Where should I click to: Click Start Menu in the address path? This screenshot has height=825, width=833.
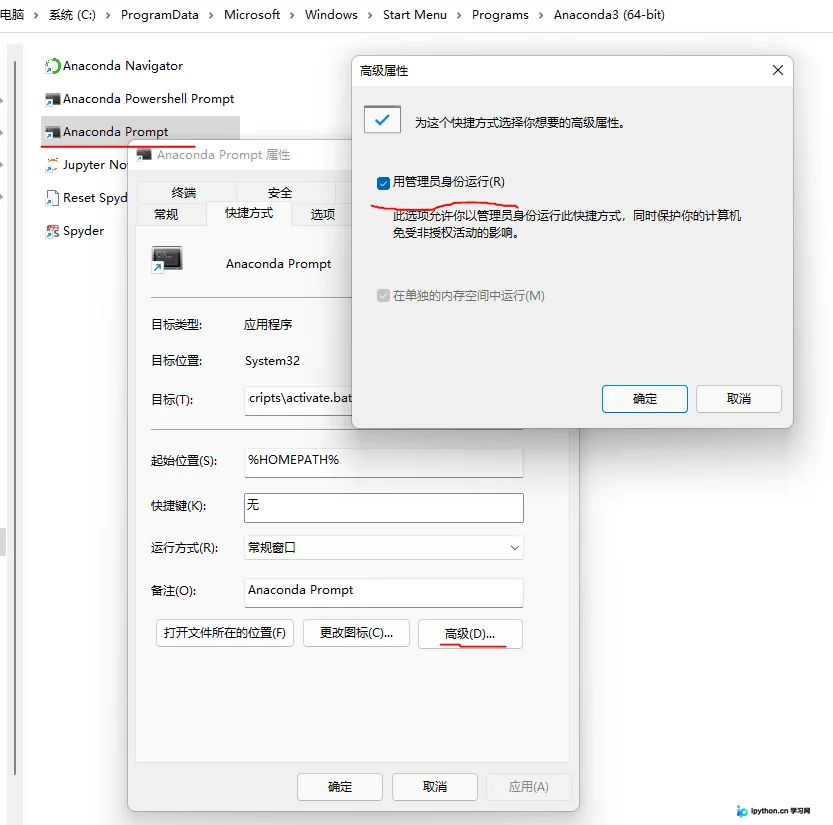[x=415, y=15]
